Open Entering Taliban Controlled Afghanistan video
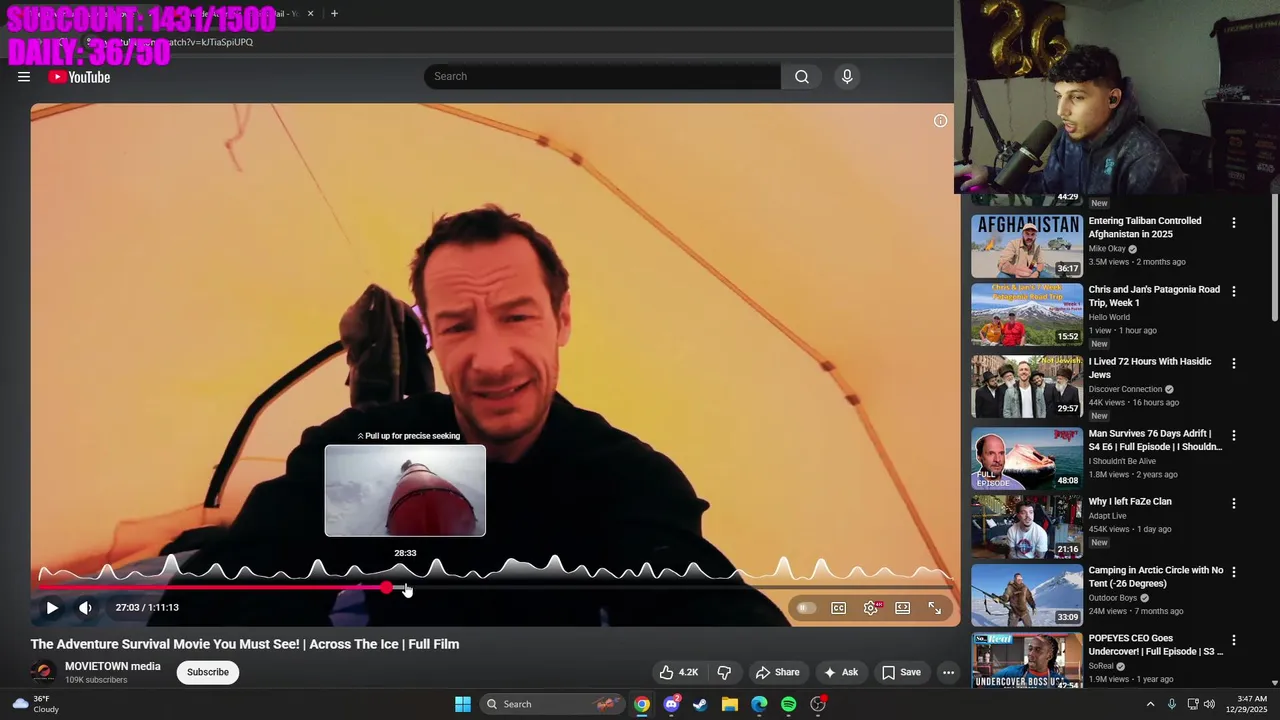The width and height of the screenshot is (1280, 720). pos(1145,227)
